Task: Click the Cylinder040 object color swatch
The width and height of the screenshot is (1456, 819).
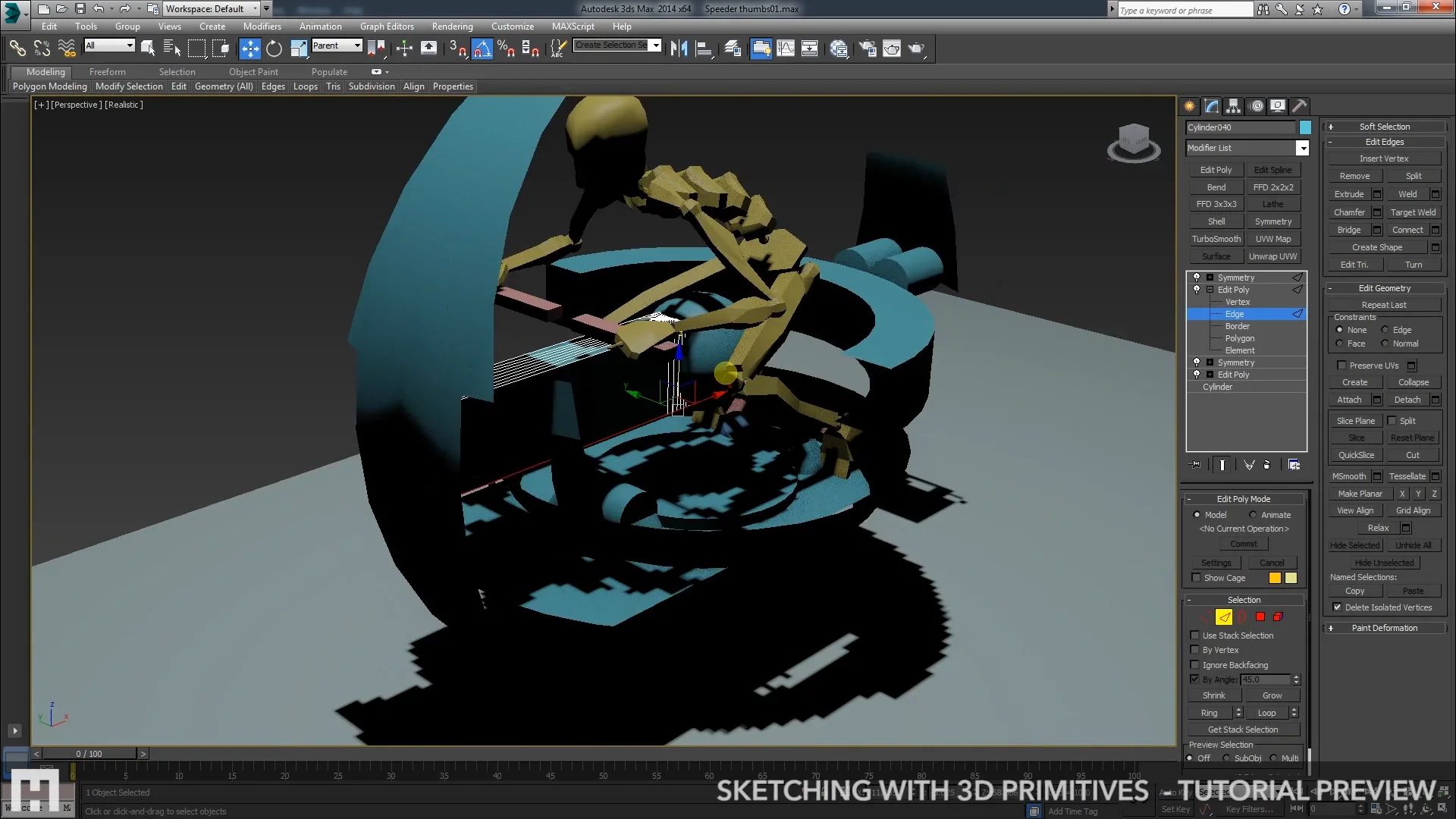Action: [x=1306, y=127]
